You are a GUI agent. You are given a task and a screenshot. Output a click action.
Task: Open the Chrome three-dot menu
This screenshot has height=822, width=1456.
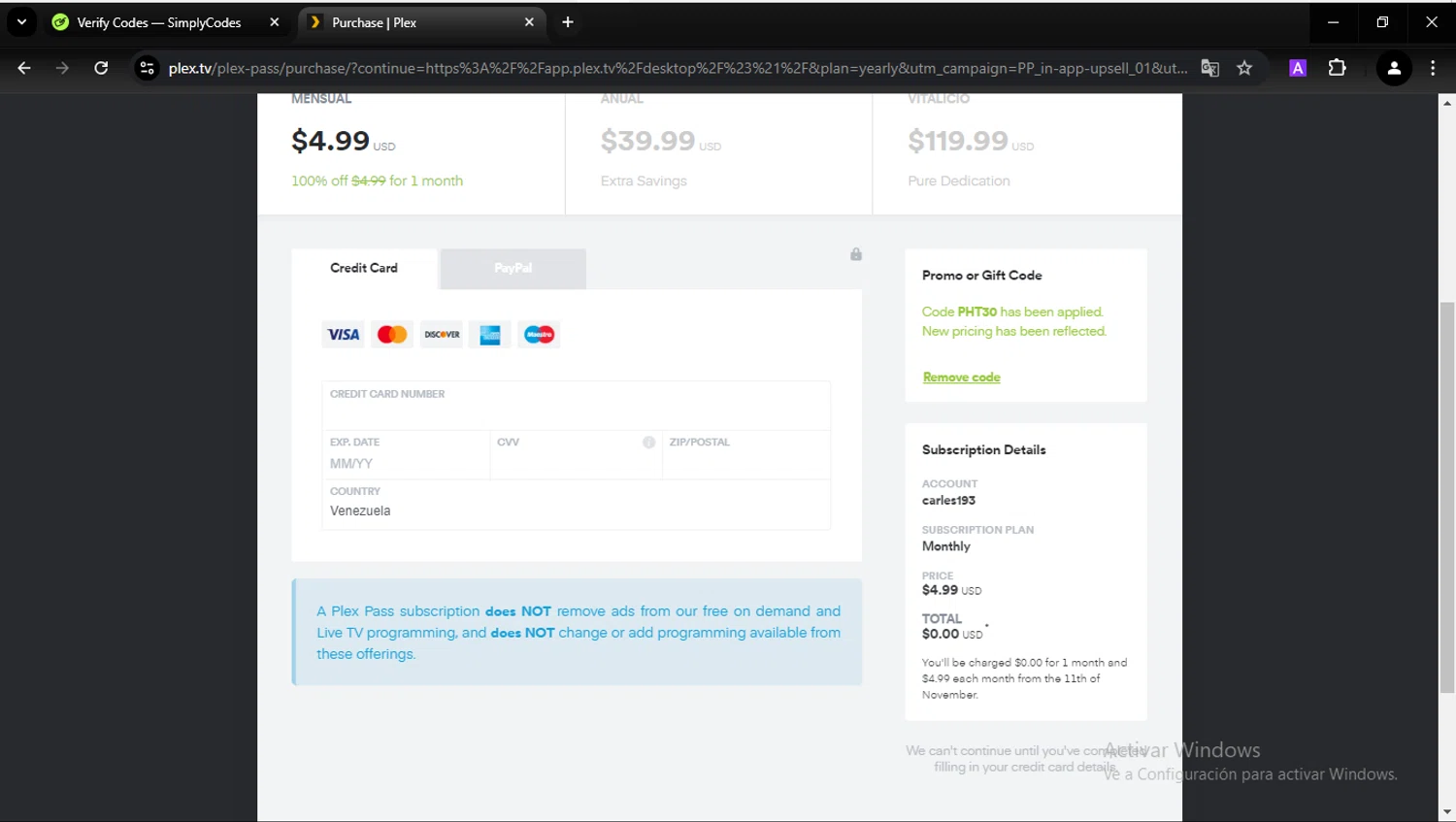[x=1433, y=68]
